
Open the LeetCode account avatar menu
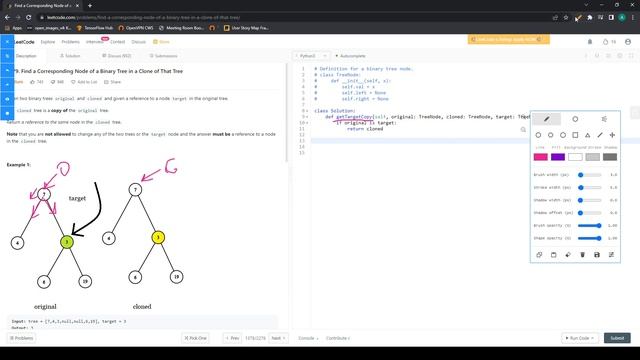click(x=628, y=42)
